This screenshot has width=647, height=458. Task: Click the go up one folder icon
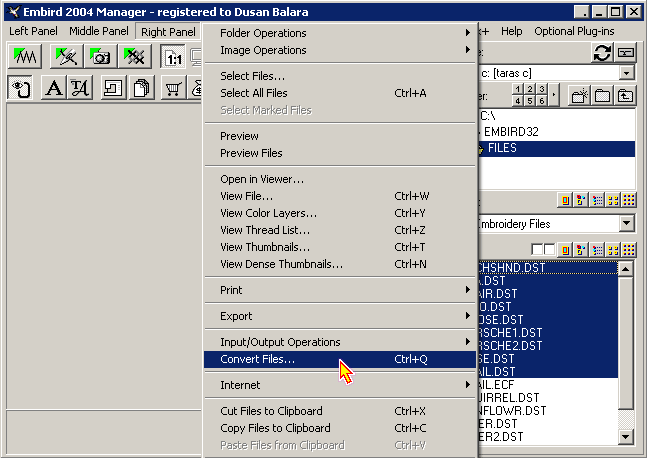[x=626, y=96]
